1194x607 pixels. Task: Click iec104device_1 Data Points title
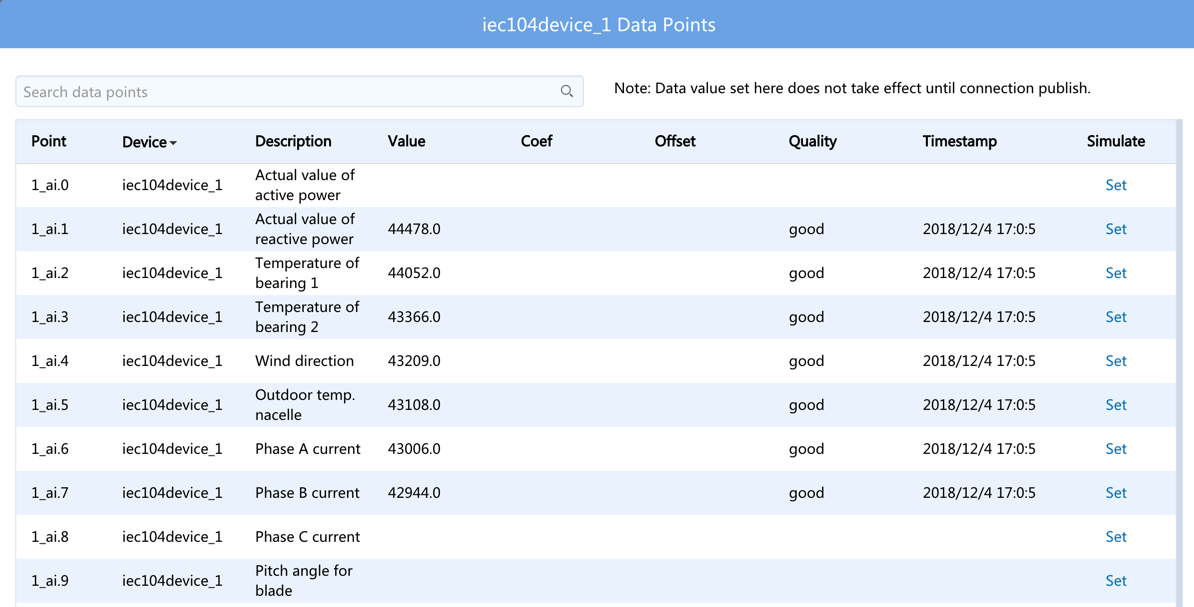tap(599, 24)
